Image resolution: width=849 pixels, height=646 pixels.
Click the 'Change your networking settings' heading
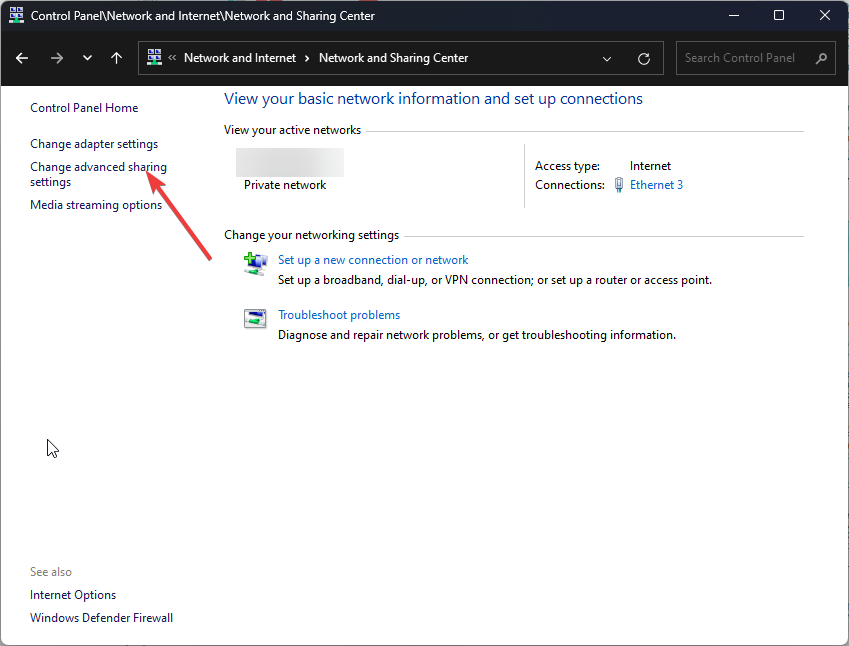point(311,235)
